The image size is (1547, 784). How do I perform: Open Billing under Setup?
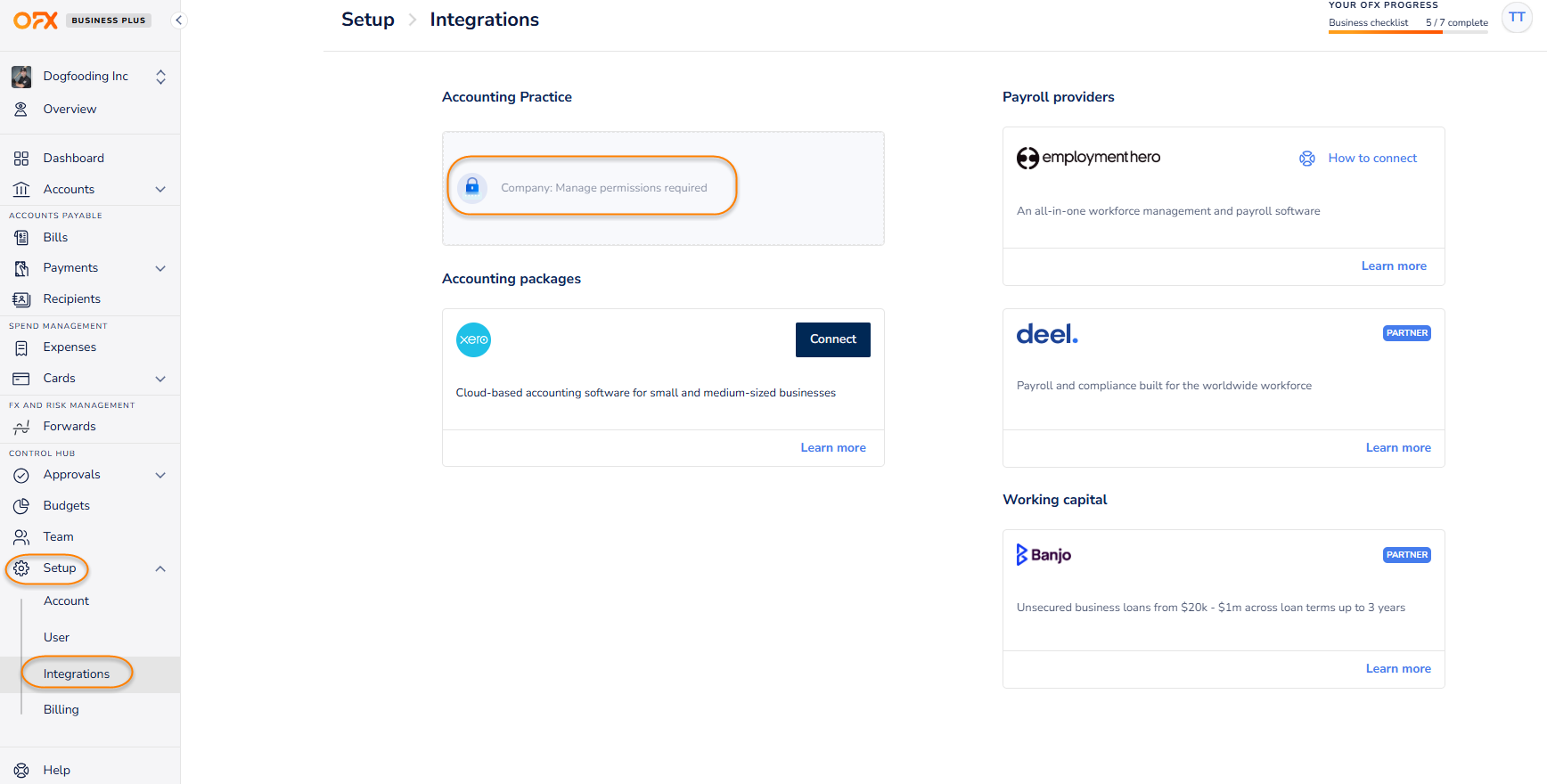pos(61,709)
